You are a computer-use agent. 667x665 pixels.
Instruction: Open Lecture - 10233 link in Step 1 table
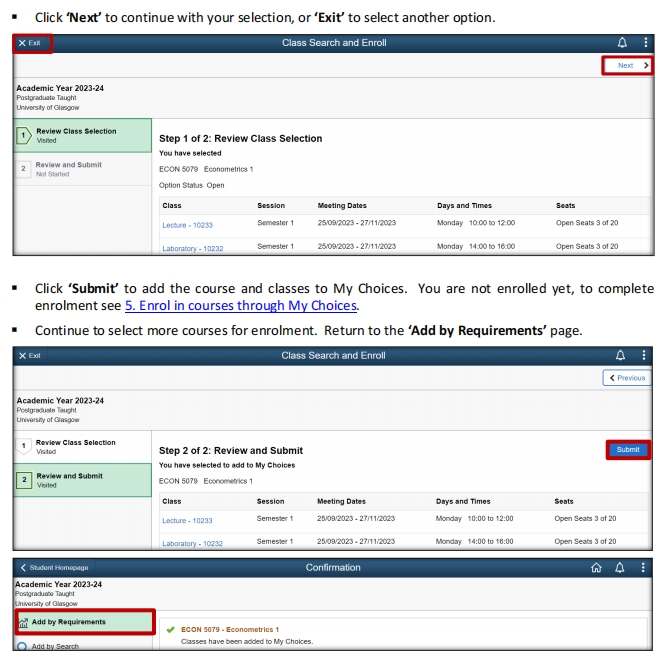(187, 225)
